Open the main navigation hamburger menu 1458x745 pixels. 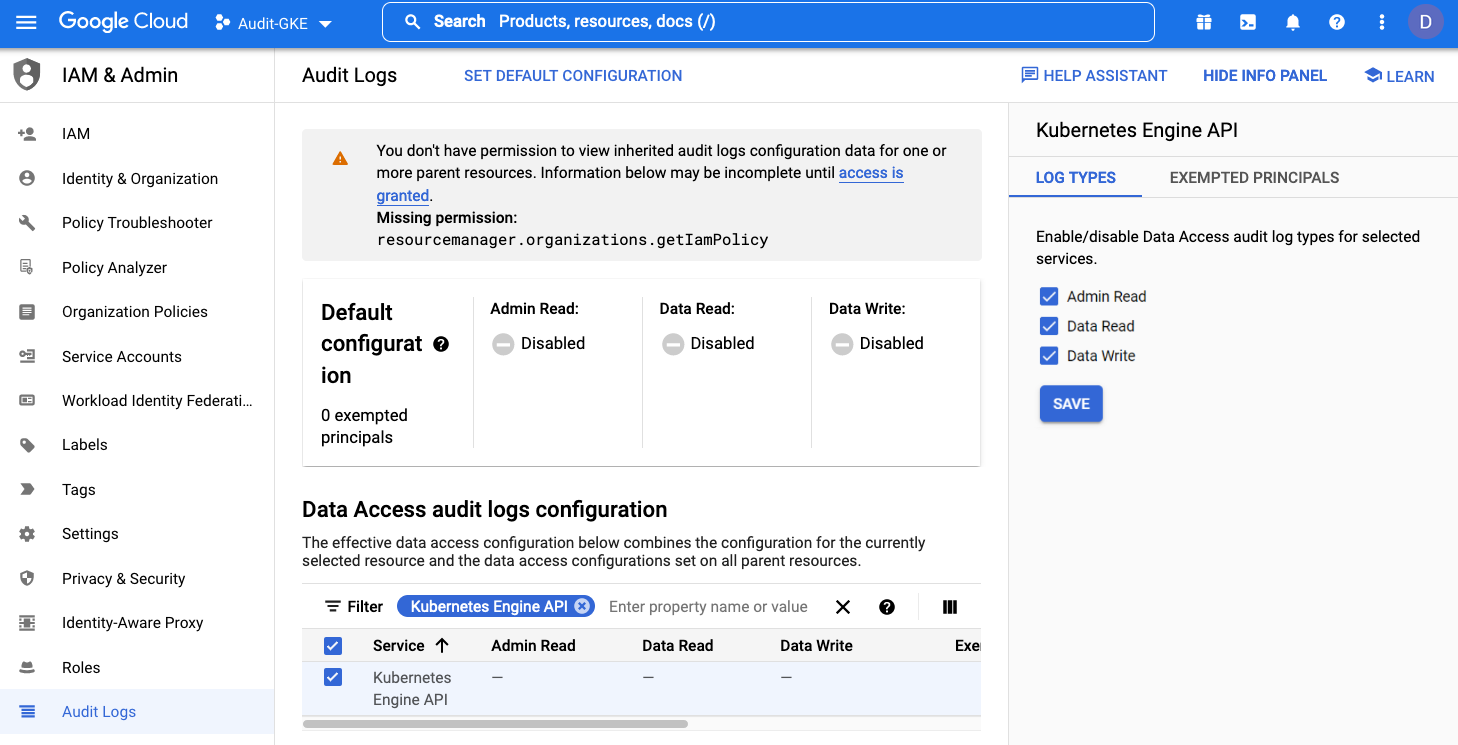(x=26, y=22)
